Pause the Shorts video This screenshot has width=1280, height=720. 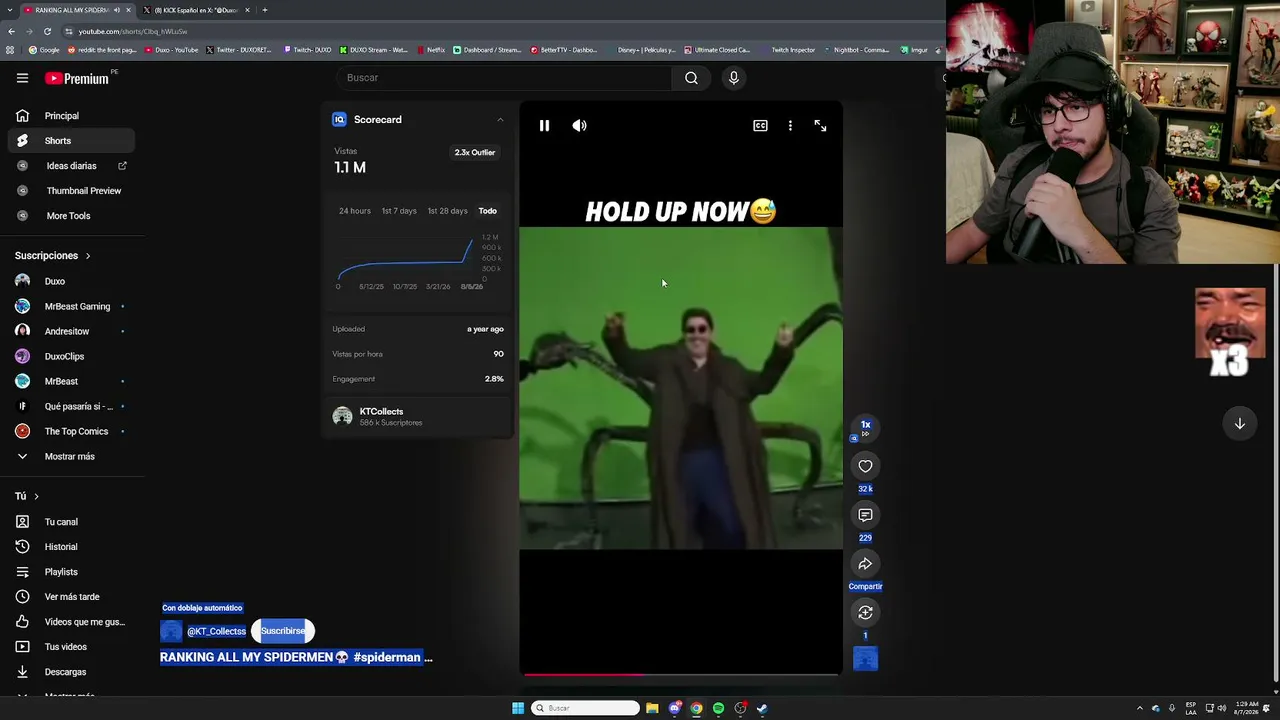click(544, 126)
